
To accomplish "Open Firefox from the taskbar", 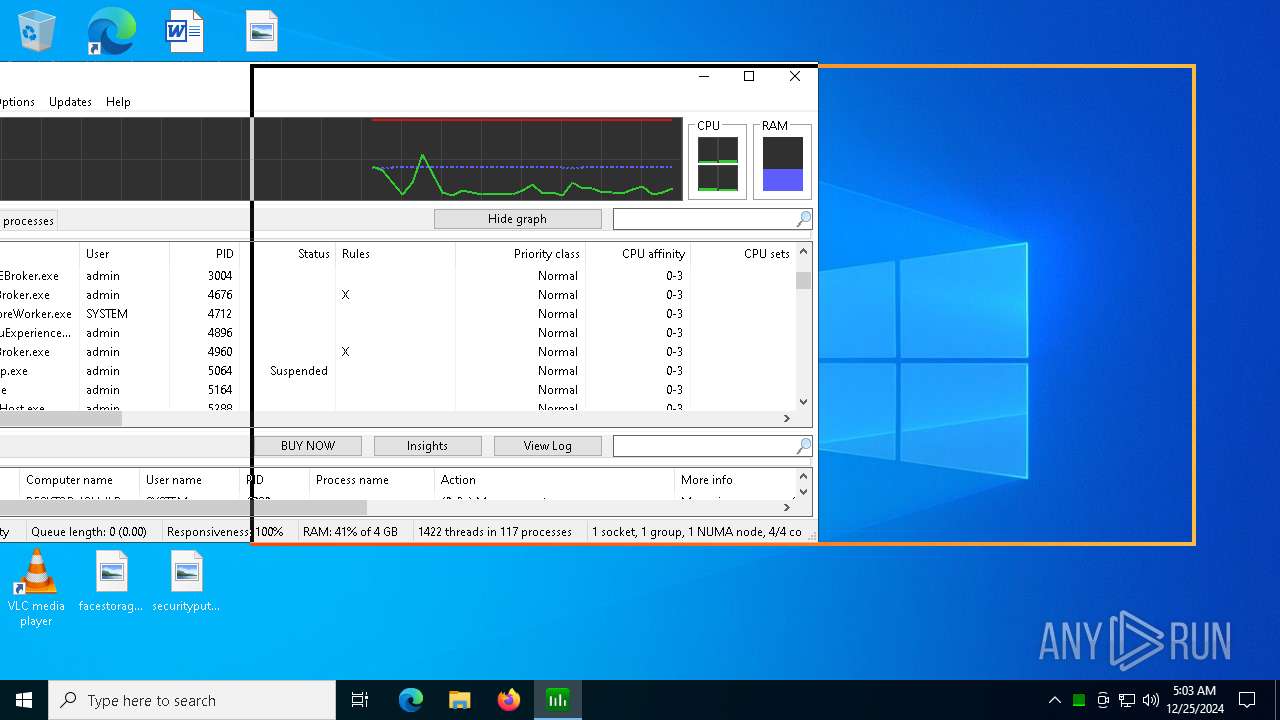I will pyautogui.click(x=508, y=700).
